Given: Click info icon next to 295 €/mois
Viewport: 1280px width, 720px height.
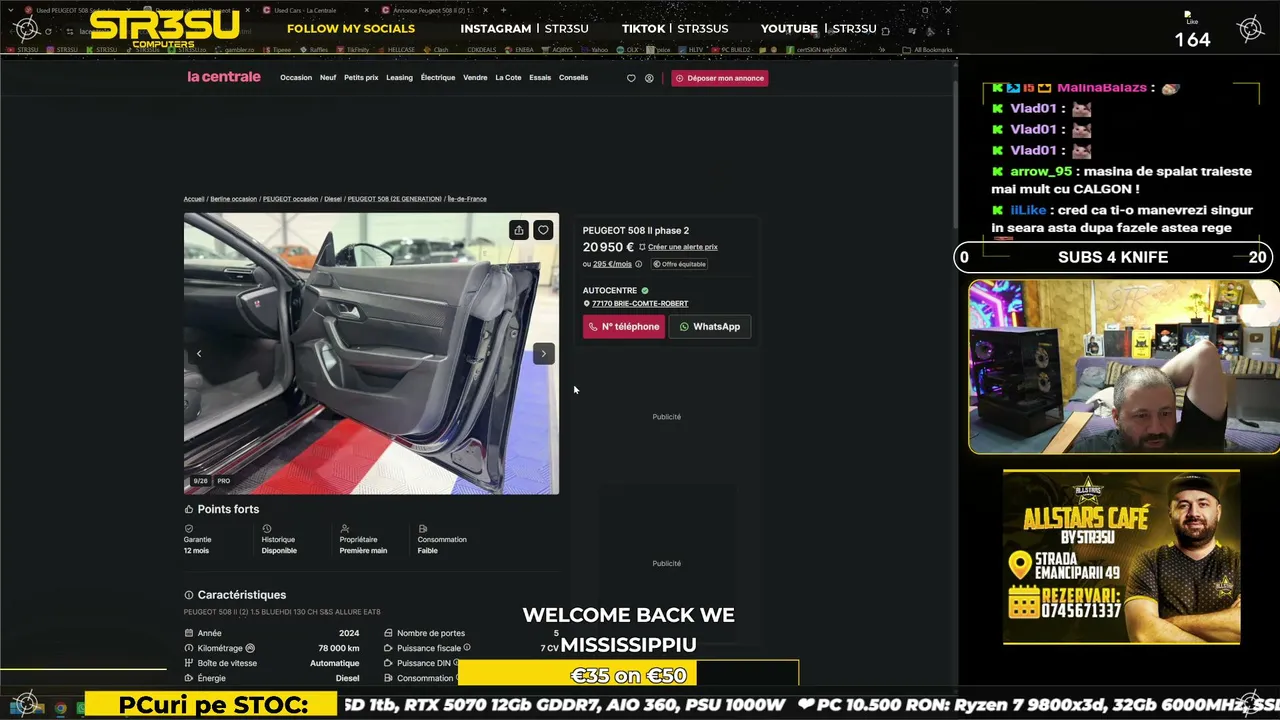Looking at the screenshot, I should [x=639, y=264].
